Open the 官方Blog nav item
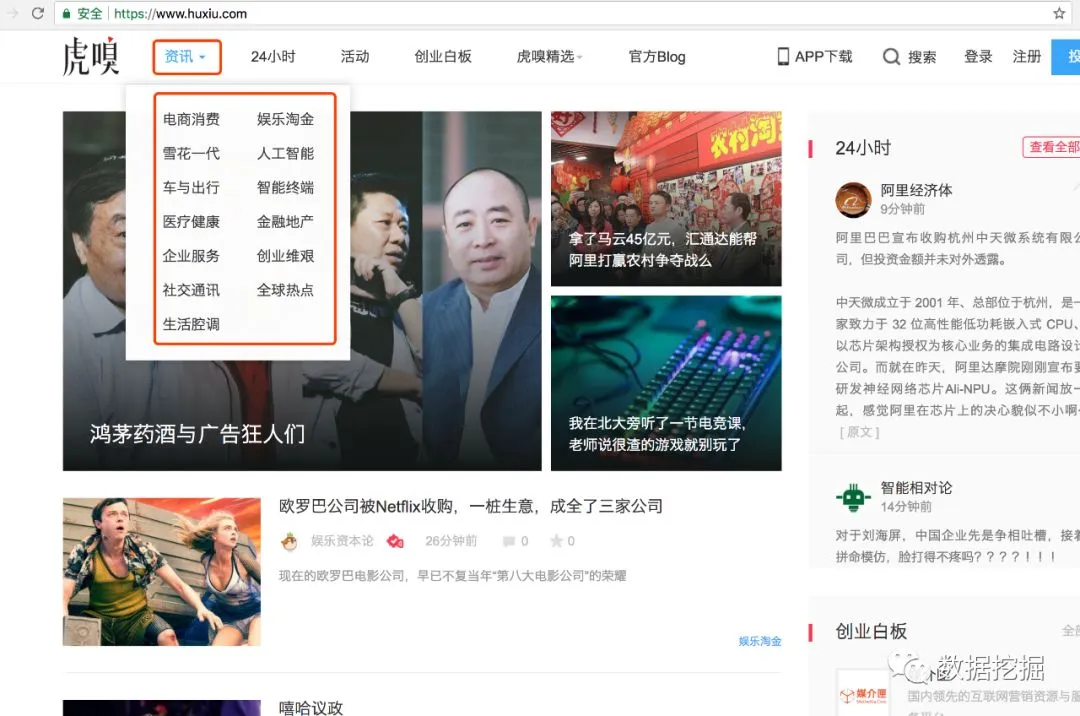This screenshot has height=716, width=1080. [657, 56]
